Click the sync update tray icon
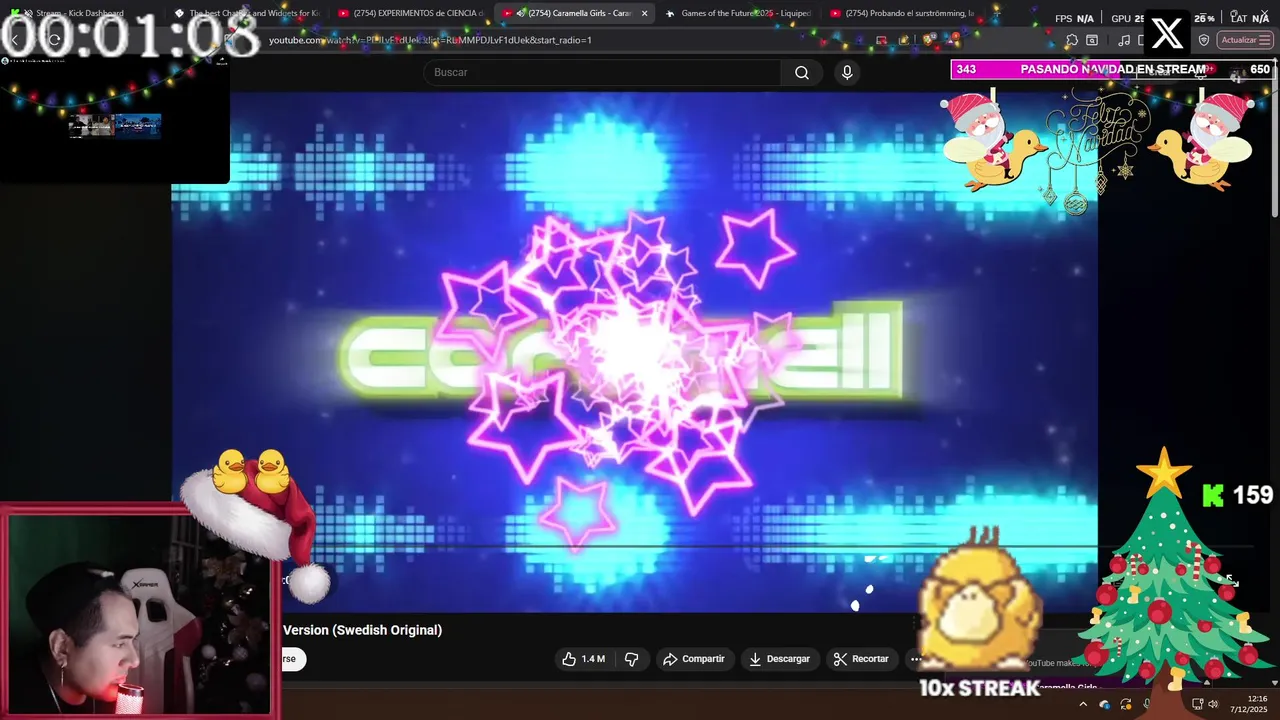The height and width of the screenshot is (720, 1280). 1126,704
